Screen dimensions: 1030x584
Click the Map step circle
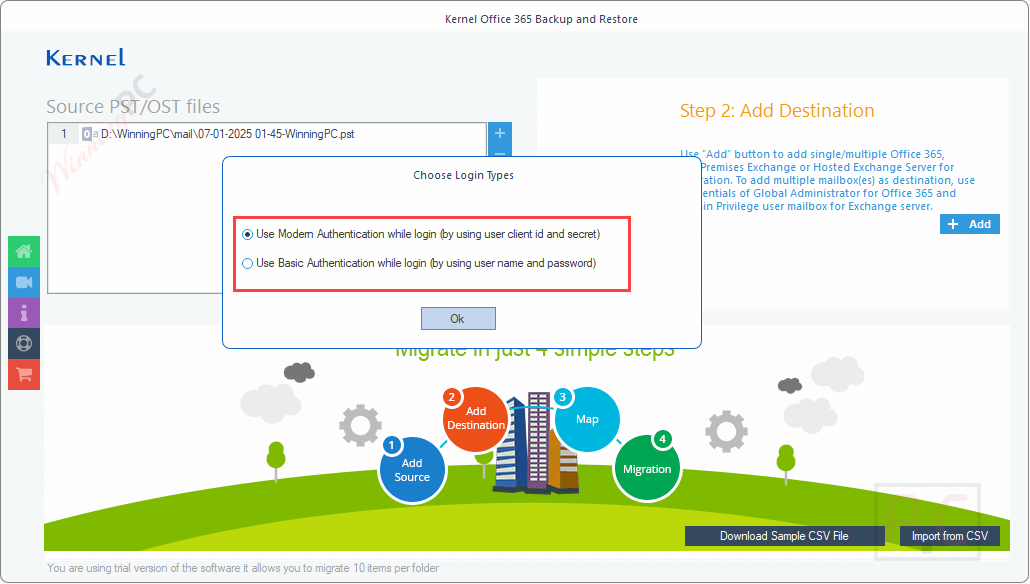tap(588, 420)
